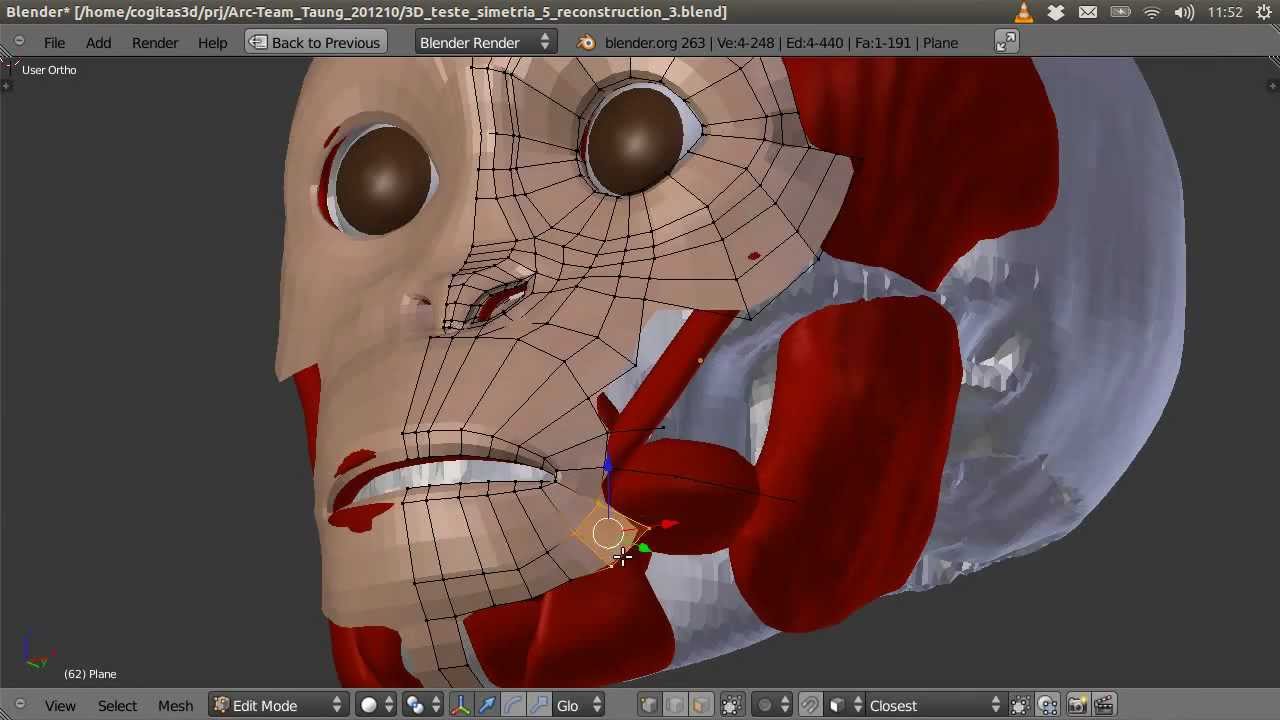
Task: Click the blue Z-axis manipulator handle
Action: (x=607, y=466)
